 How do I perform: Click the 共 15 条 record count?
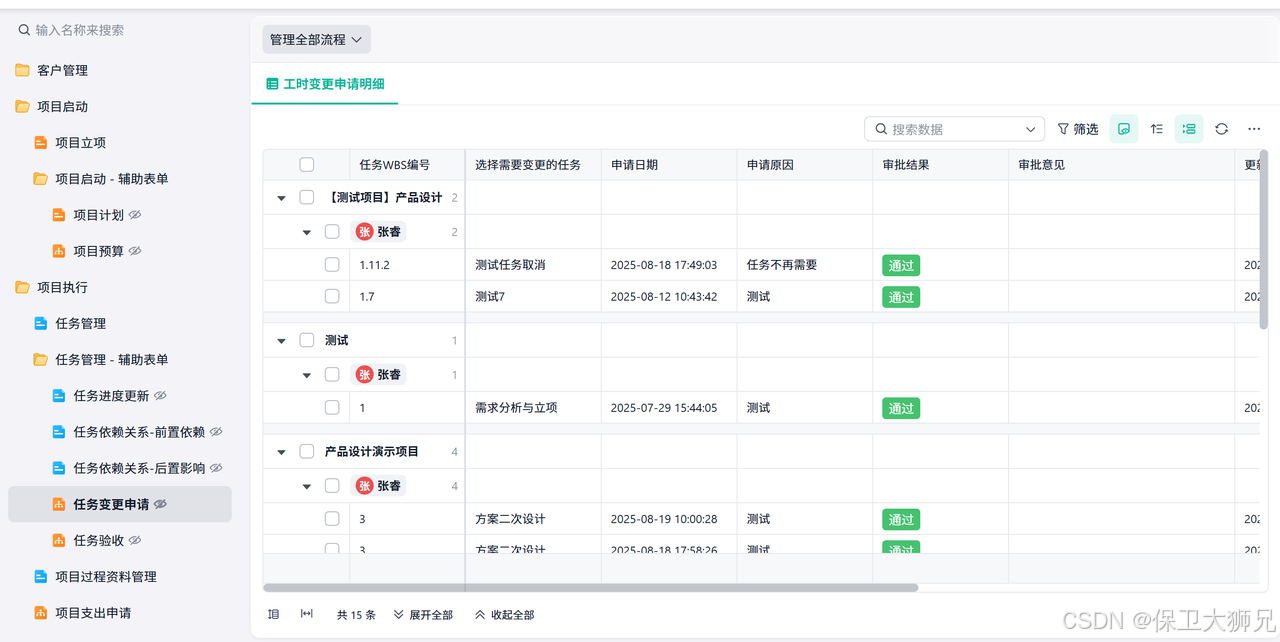coord(356,615)
